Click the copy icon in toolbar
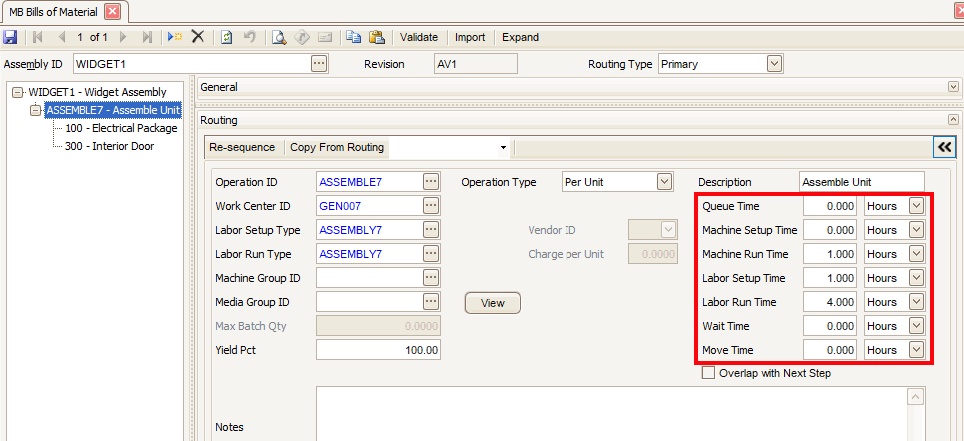964x441 pixels. click(x=353, y=37)
